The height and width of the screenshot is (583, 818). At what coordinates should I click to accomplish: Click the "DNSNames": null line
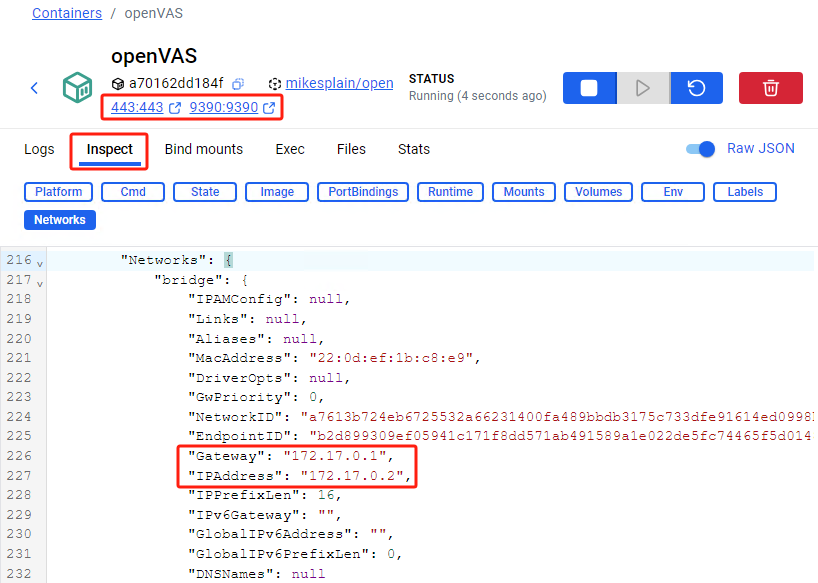pos(256,574)
